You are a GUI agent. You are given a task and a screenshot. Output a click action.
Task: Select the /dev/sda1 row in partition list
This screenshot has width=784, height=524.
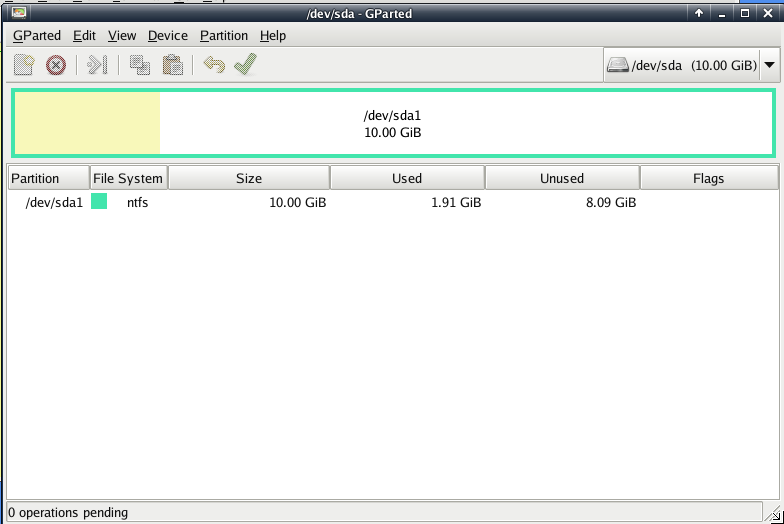tap(300, 202)
